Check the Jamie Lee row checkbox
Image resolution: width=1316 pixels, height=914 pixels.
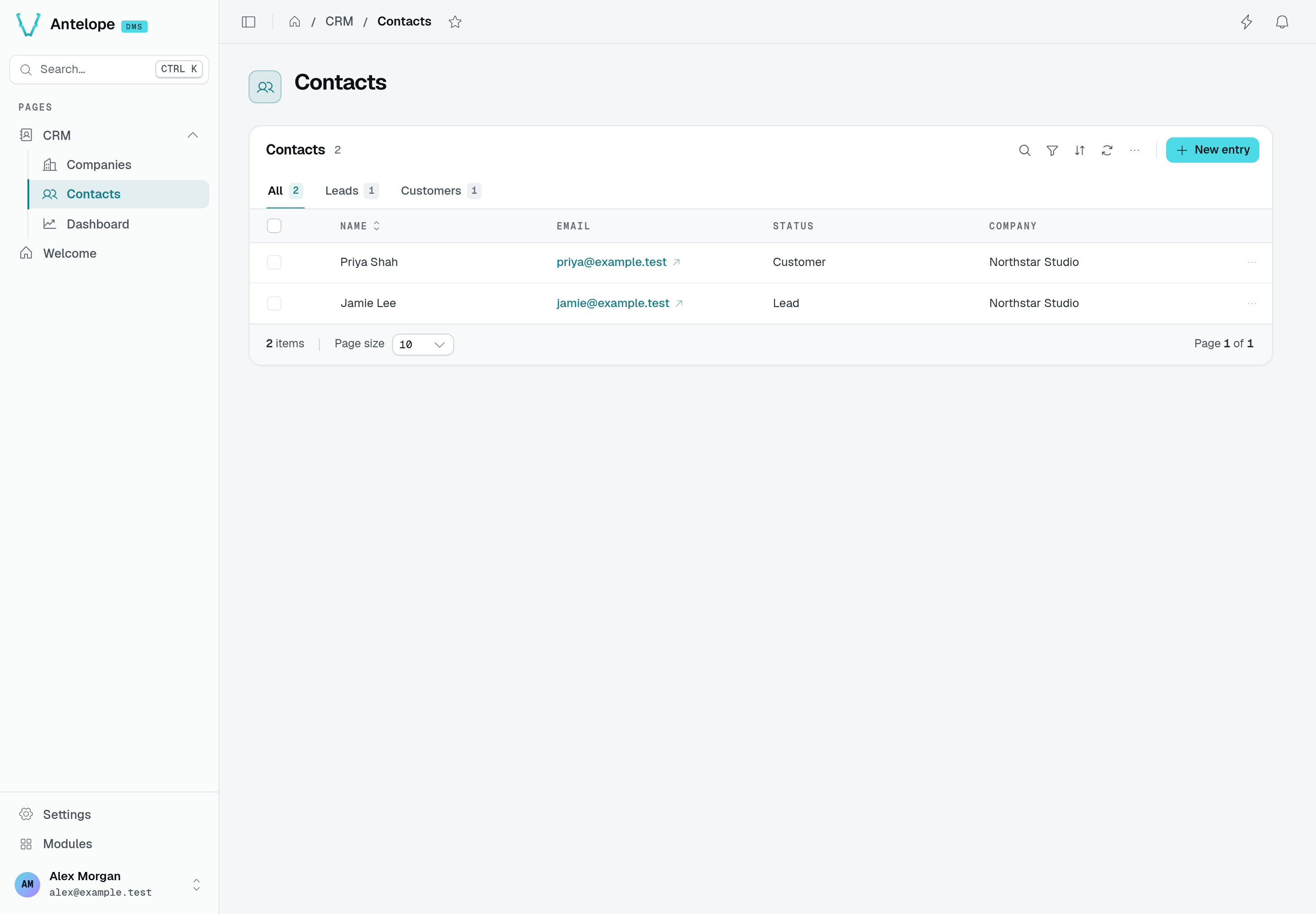point(274,303)
